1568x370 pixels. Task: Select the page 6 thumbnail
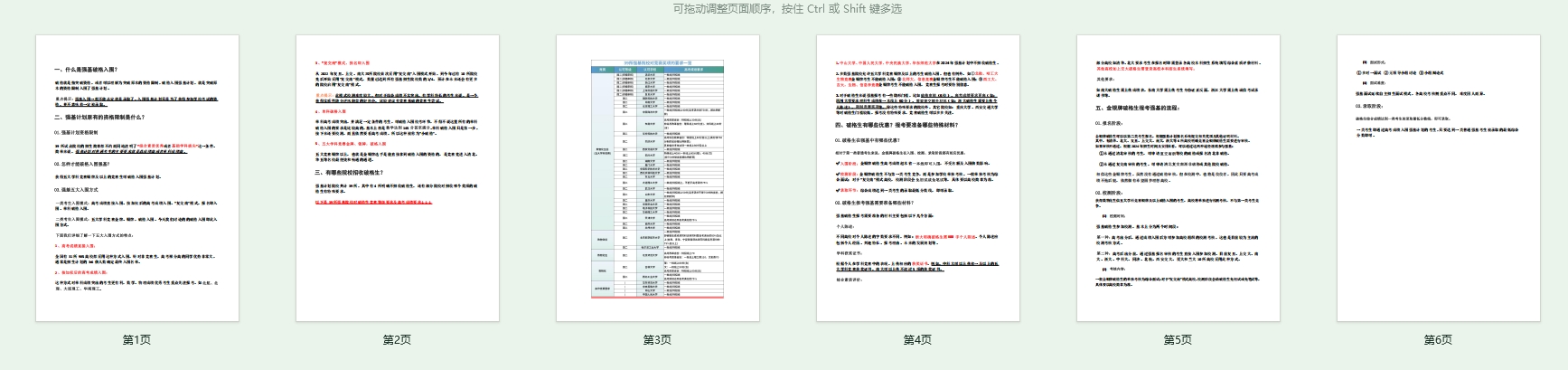1439,178
